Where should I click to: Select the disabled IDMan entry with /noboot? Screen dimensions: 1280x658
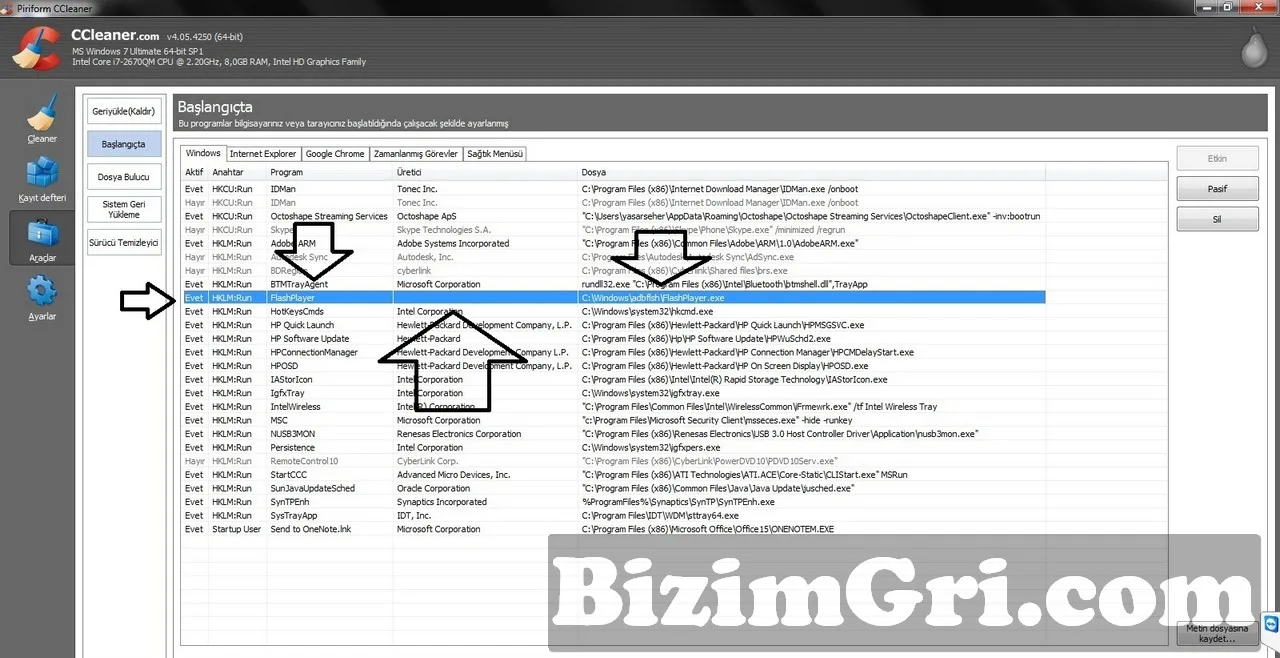click(x=613, y=203)
